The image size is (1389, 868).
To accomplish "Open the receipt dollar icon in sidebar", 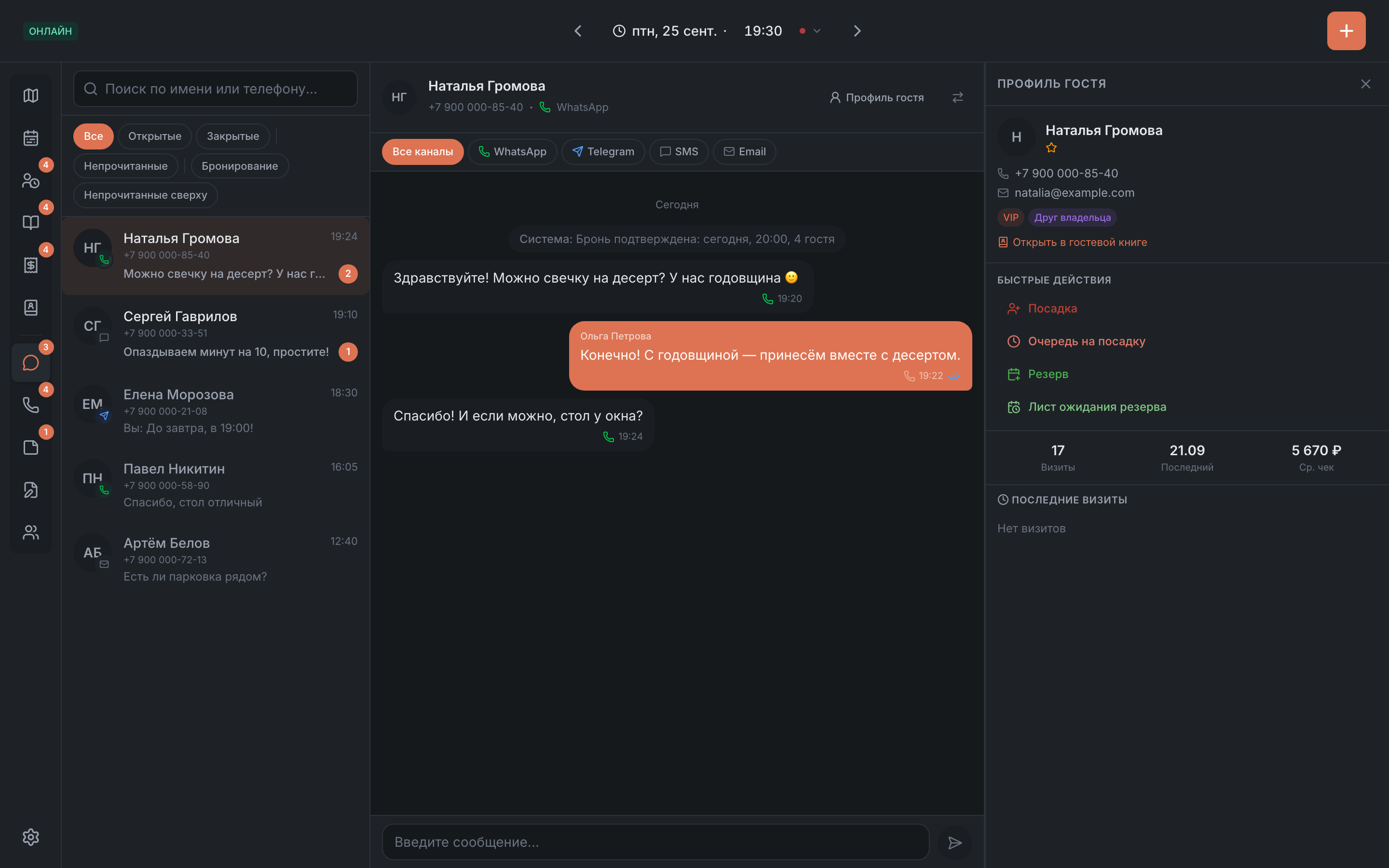I will [31, 265].
